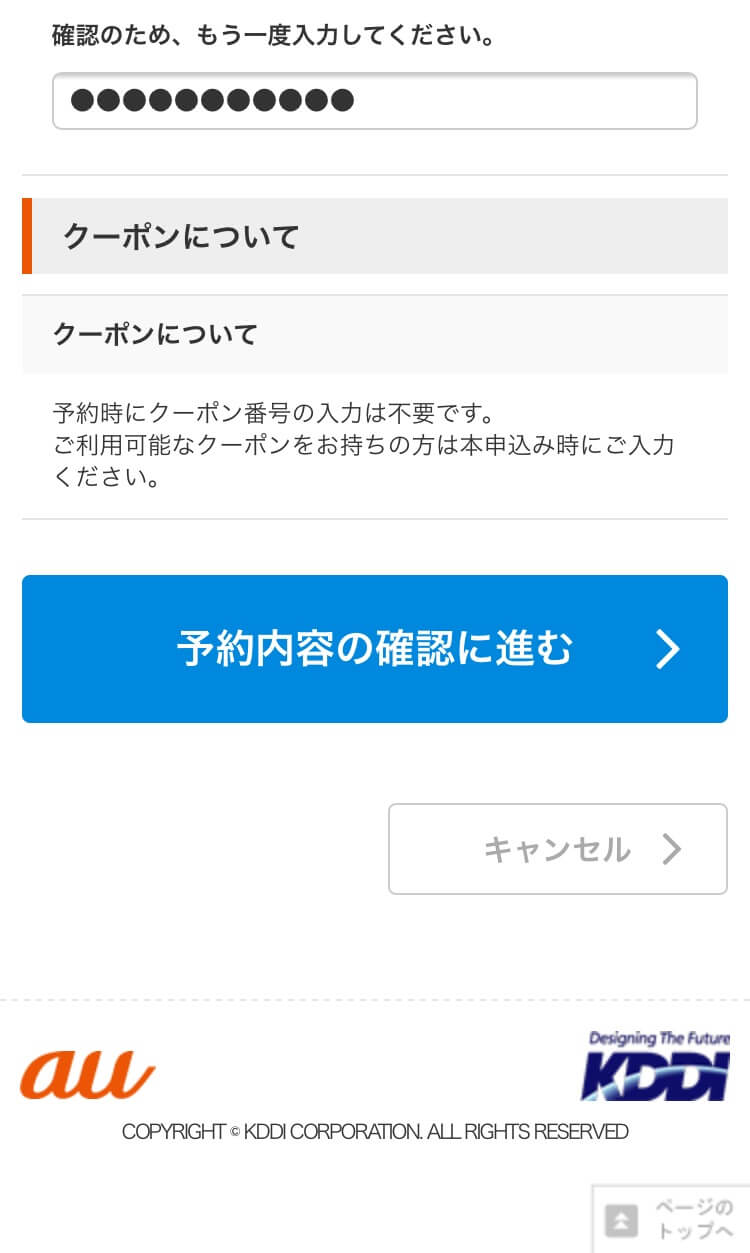Click the orange accent bar on coupon header

[27, 236]
